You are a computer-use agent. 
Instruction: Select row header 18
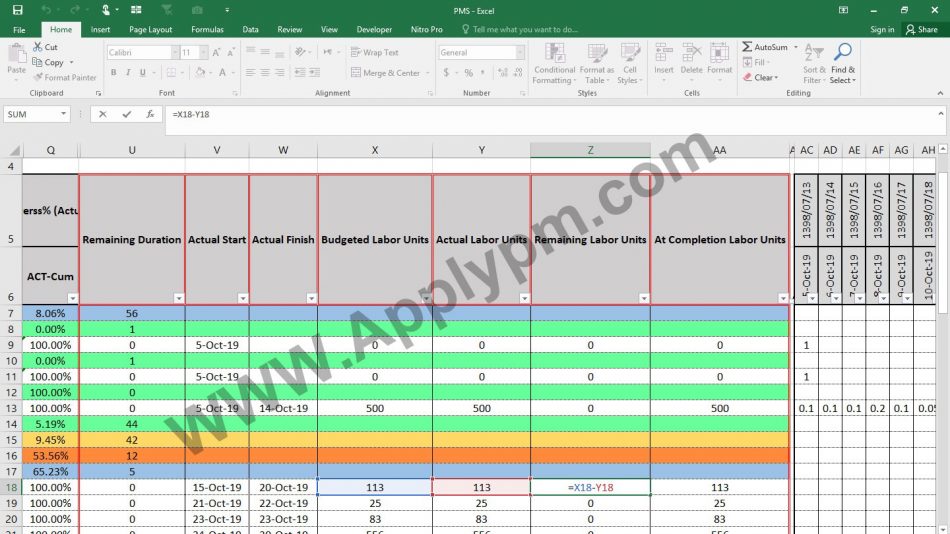[x=11, y=487]
